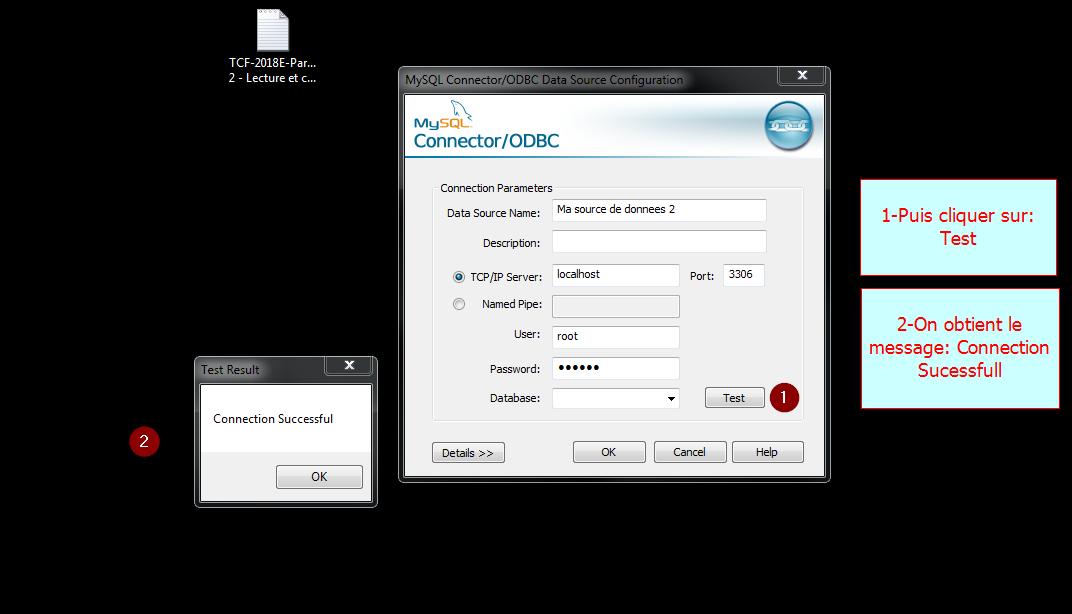Screen dimensions: 1072x614
Task: Click the red number 2 marker
Action: [144, 440]
